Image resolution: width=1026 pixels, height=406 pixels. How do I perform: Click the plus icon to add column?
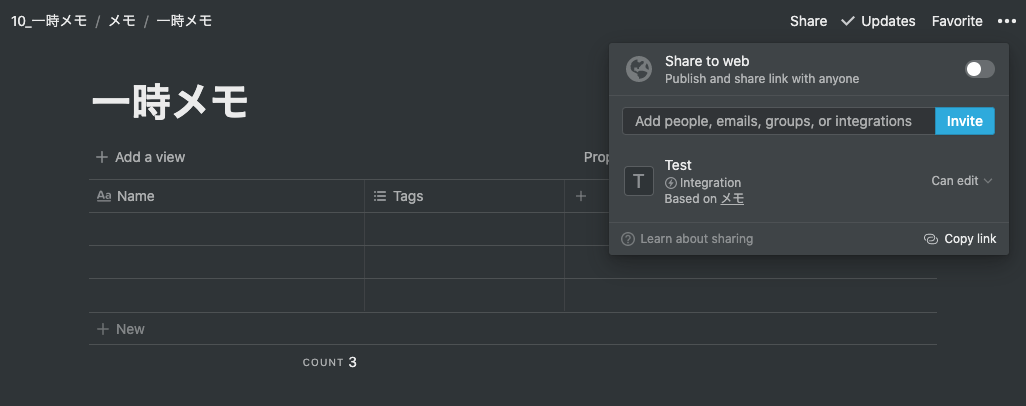(580, 196)
